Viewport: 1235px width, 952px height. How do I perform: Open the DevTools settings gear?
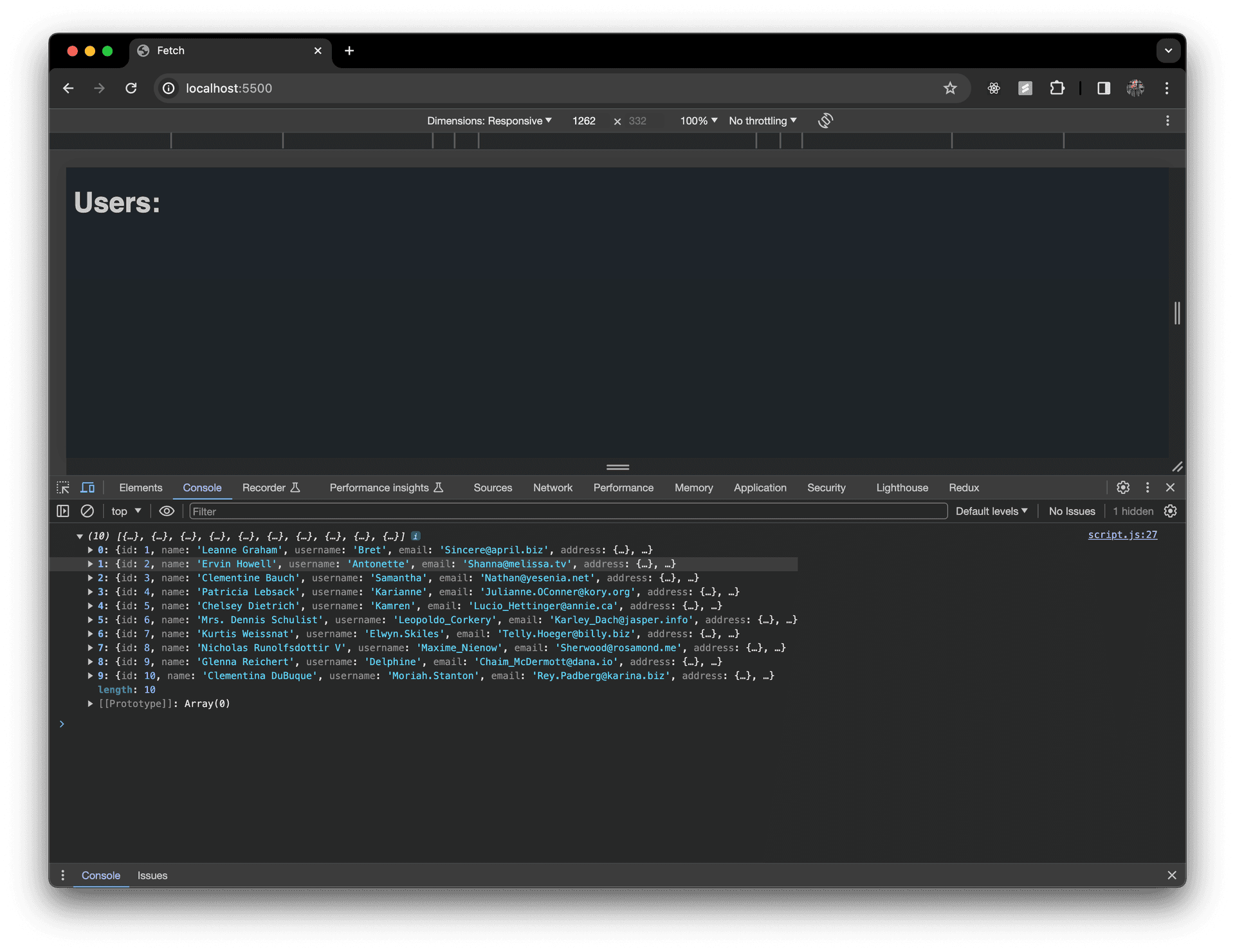point(1123,488)
